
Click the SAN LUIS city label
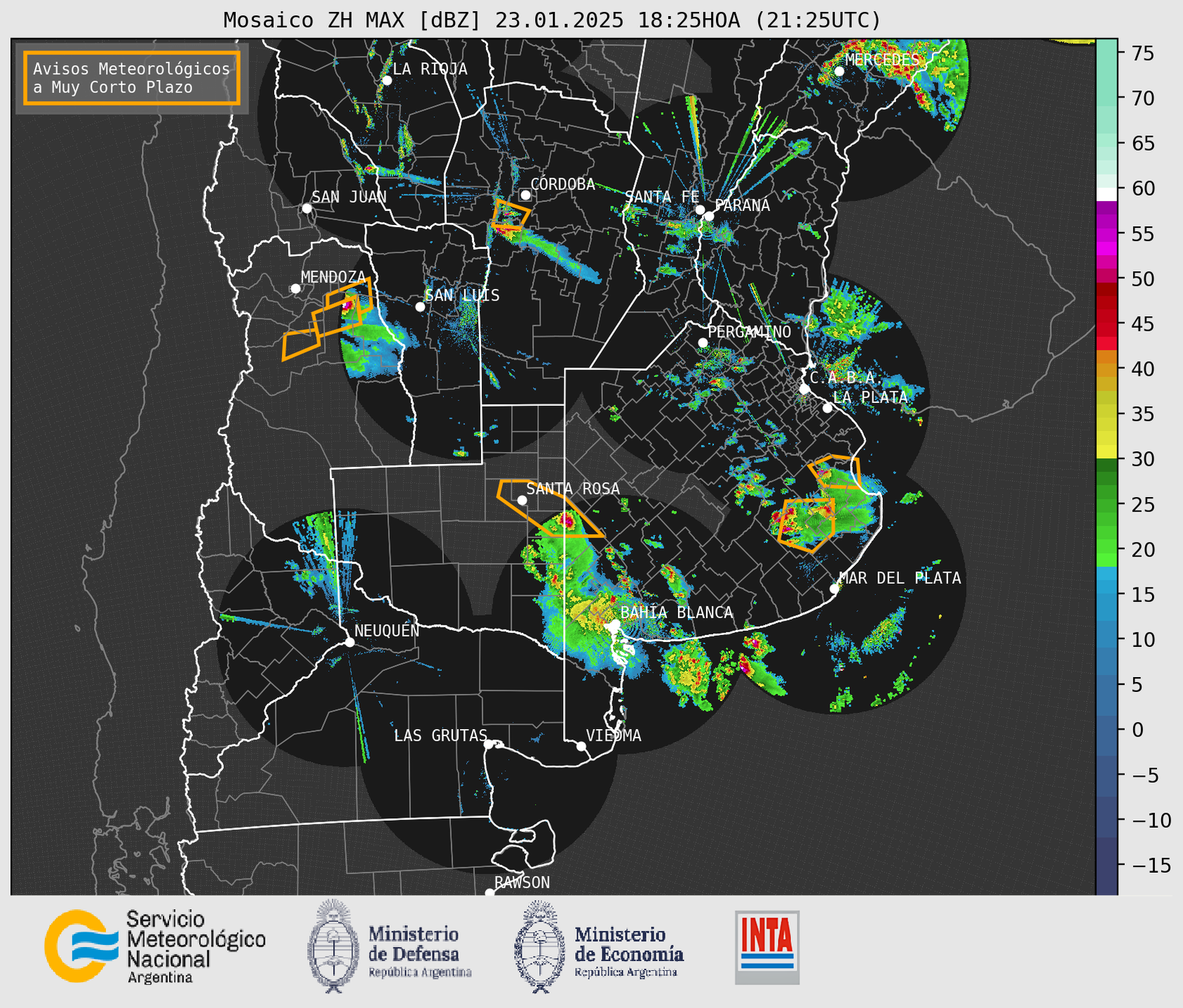(x=462, y=295)
